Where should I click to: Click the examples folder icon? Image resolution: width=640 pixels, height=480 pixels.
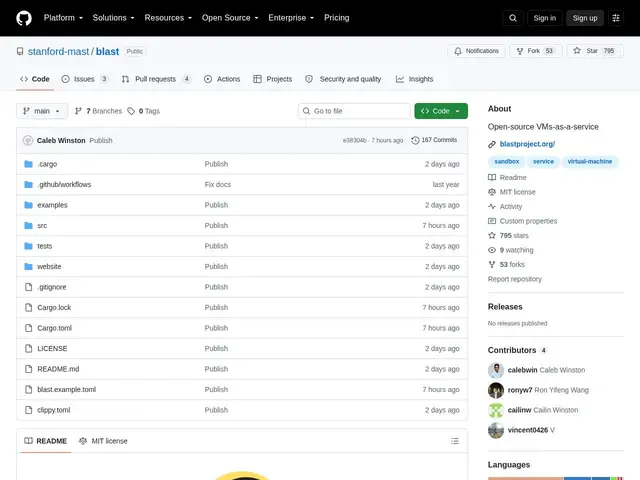[x=28, y=205]
